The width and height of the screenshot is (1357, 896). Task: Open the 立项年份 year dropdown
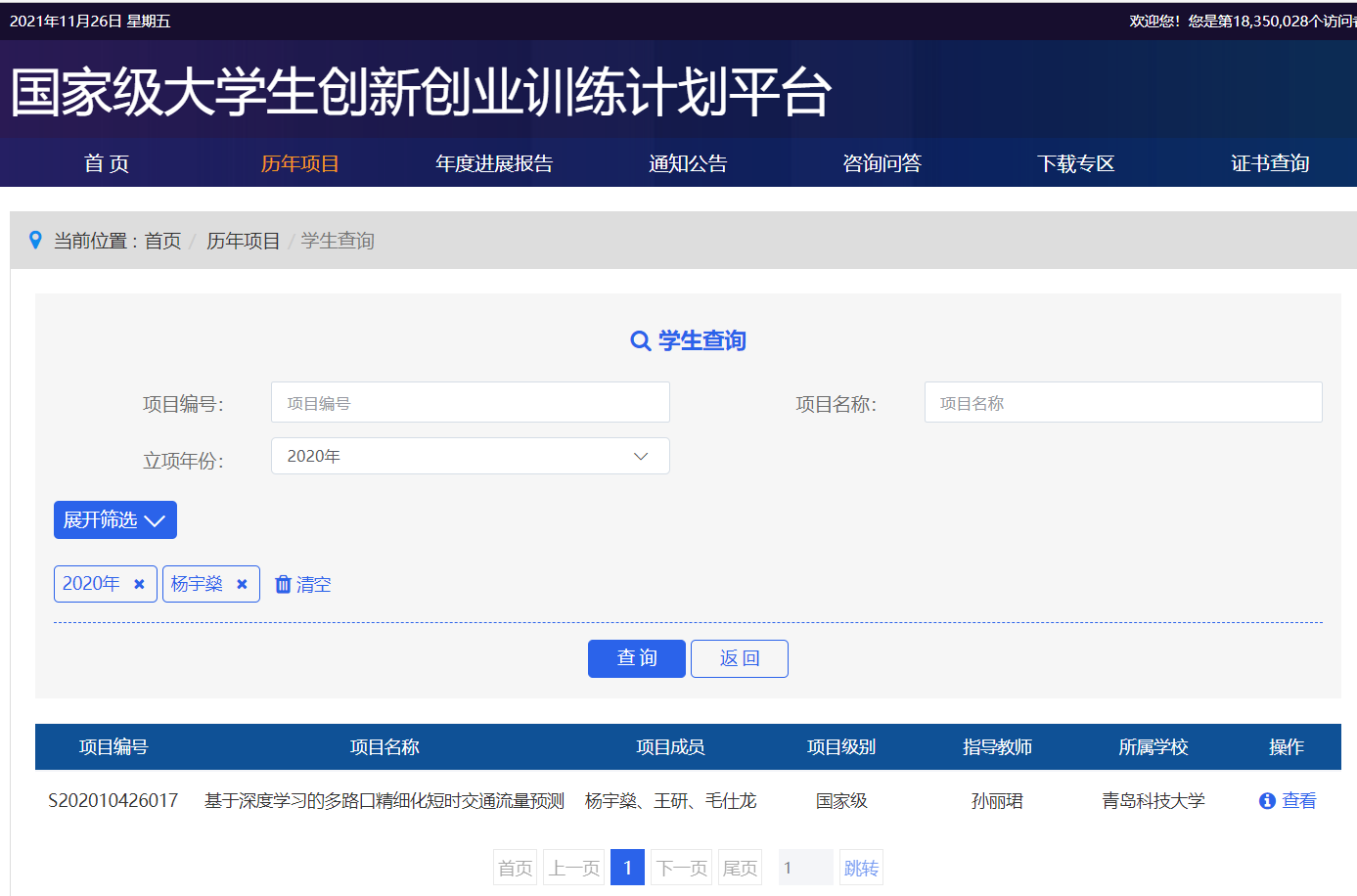[470, 456]
